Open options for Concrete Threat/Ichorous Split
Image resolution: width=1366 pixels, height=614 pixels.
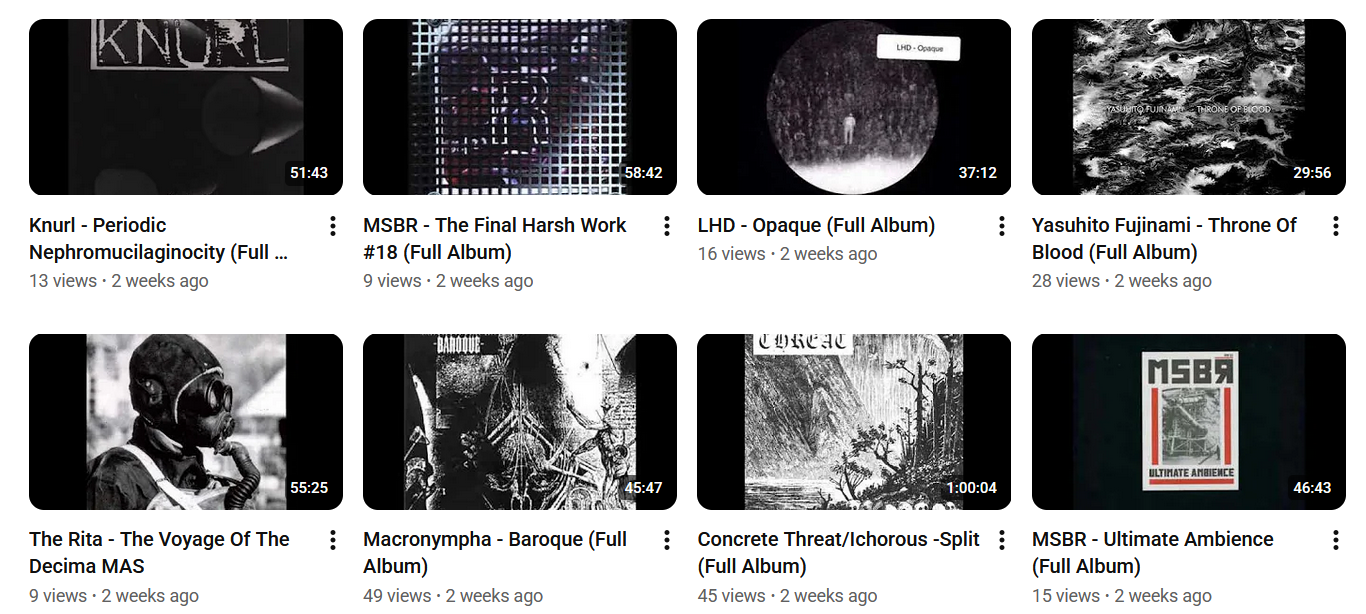point(1001,541)
